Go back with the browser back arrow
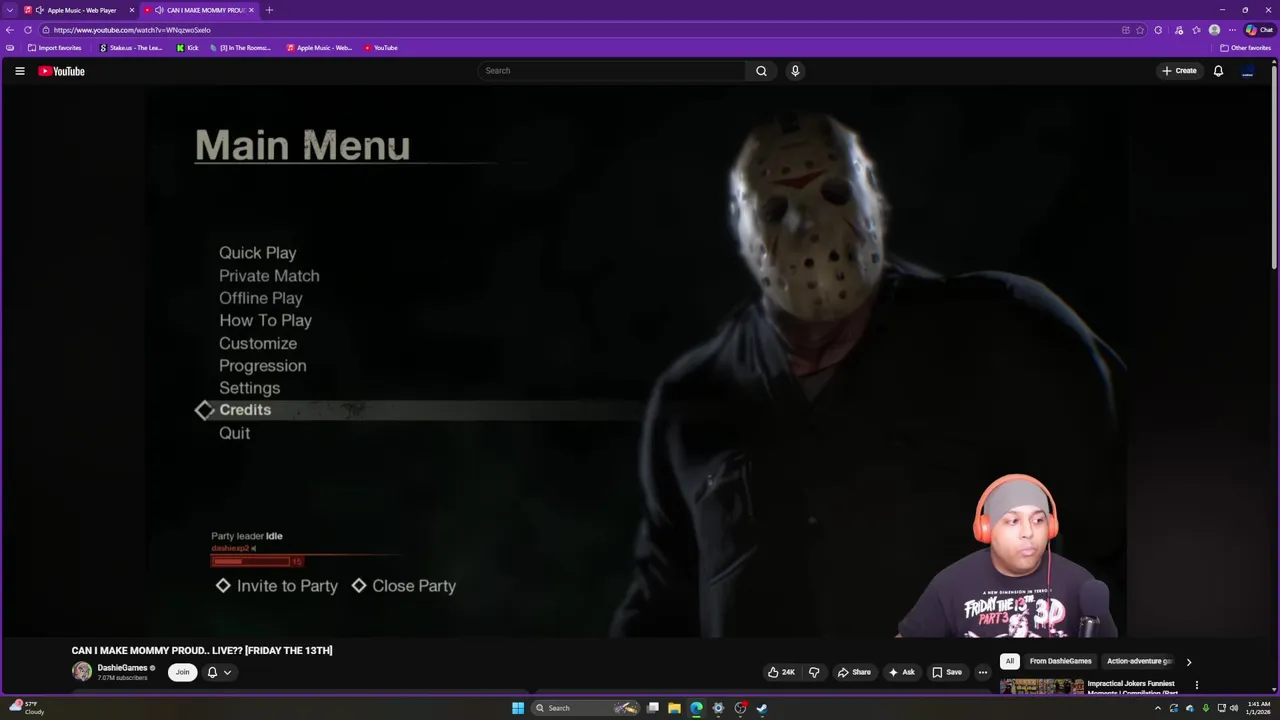The width and height of the screenshot is (1280, 720). pyautogui.click(x=10, y=30)
